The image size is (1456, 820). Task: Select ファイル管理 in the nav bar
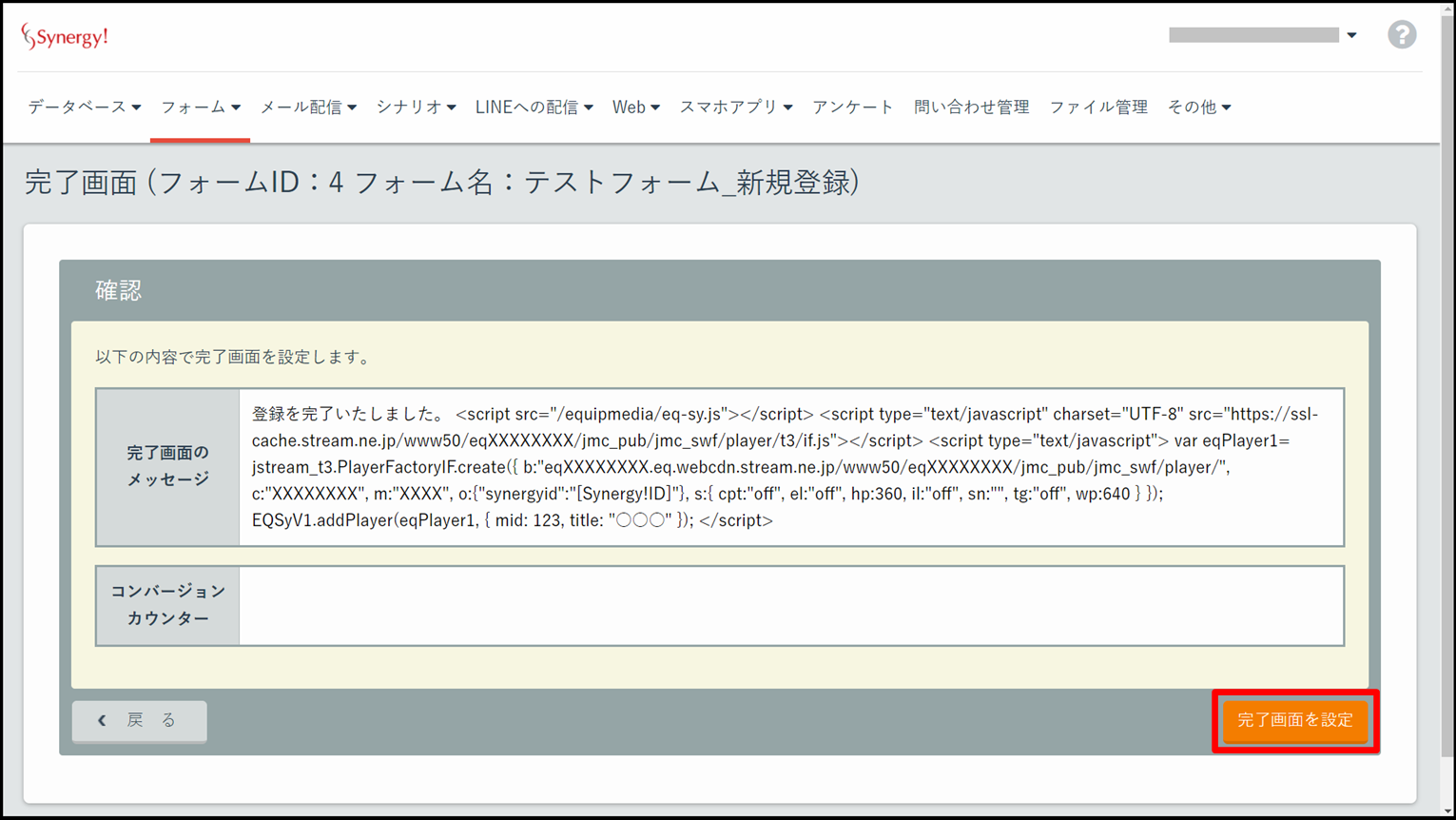coord(1097,107)
